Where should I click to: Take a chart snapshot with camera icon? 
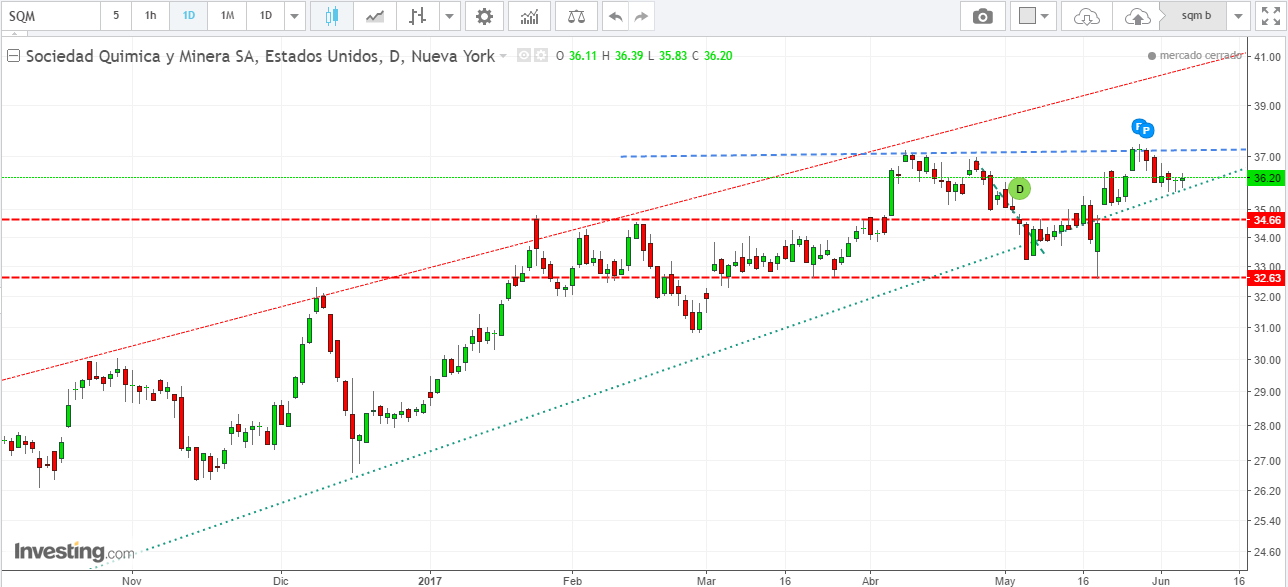(x=984, y=16)
